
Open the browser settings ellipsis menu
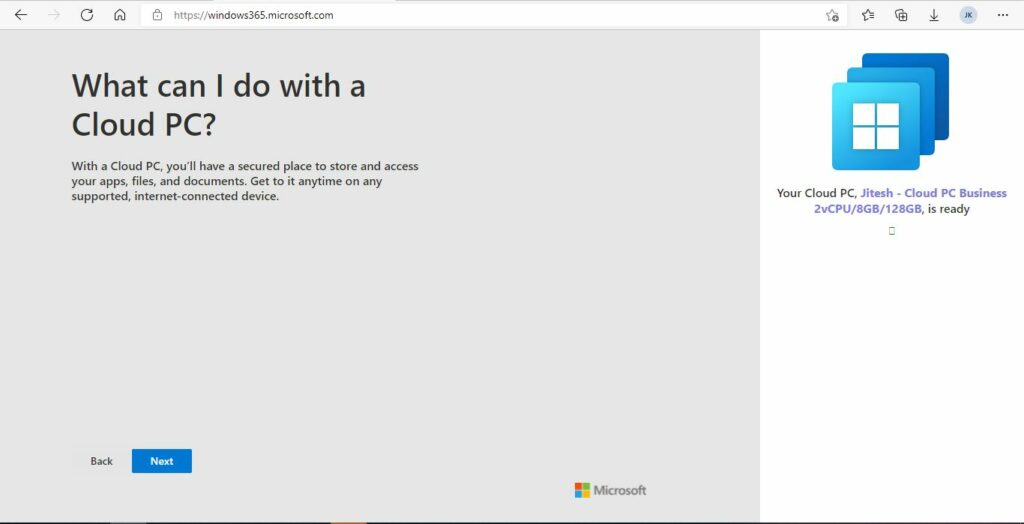click(1003, 15)
